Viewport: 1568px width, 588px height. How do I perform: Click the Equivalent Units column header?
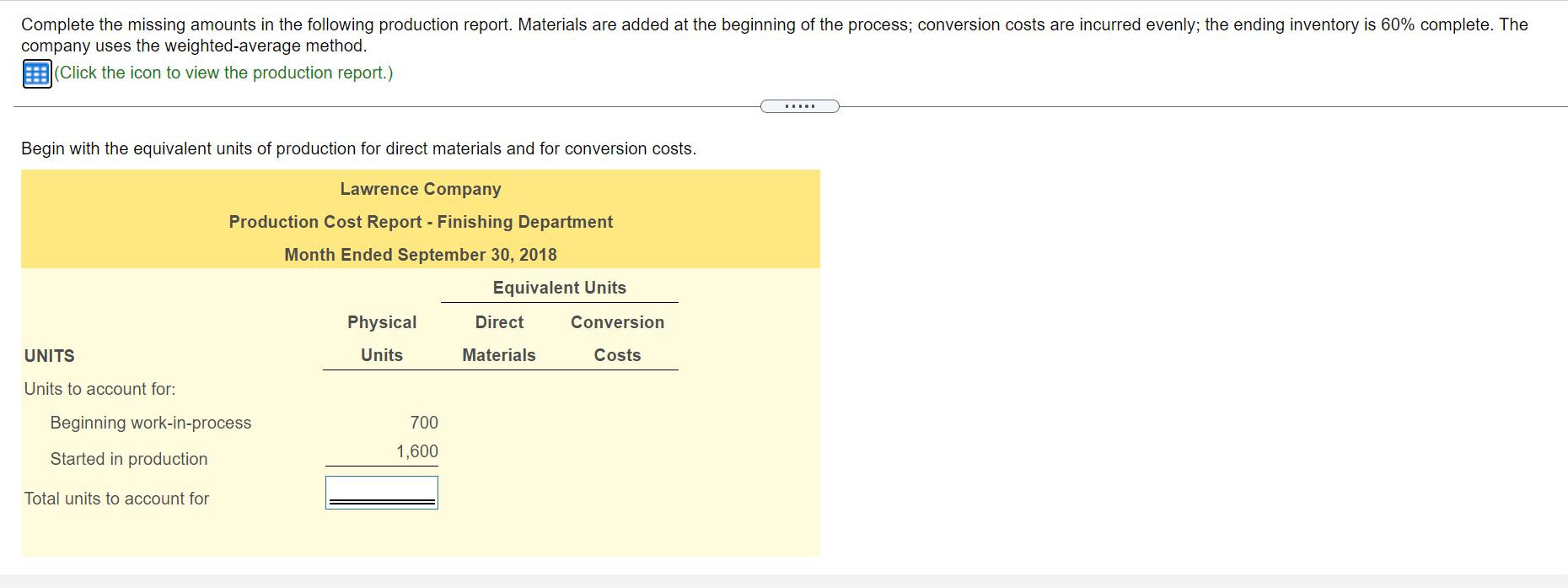[560, 288]
